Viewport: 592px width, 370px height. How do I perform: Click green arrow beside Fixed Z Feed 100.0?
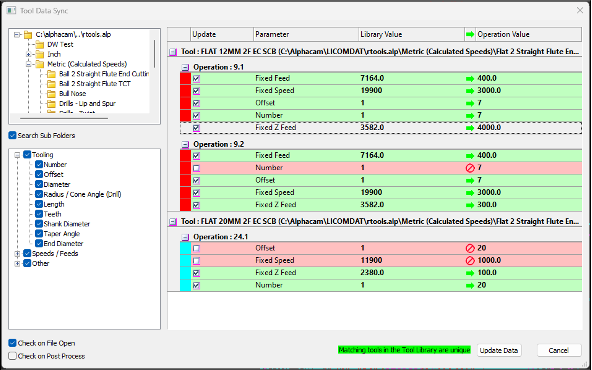pyautogui.click(x=470, y=273)
